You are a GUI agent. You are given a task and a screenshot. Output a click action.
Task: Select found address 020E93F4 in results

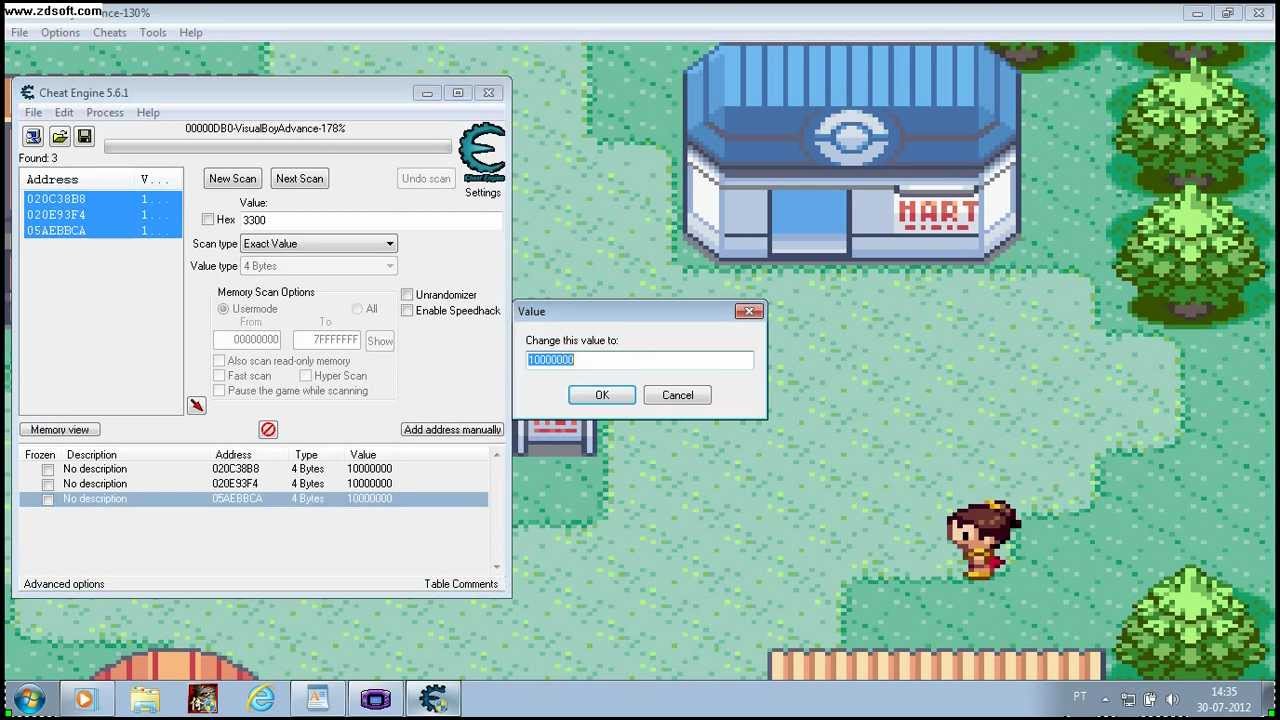point(101,215)
